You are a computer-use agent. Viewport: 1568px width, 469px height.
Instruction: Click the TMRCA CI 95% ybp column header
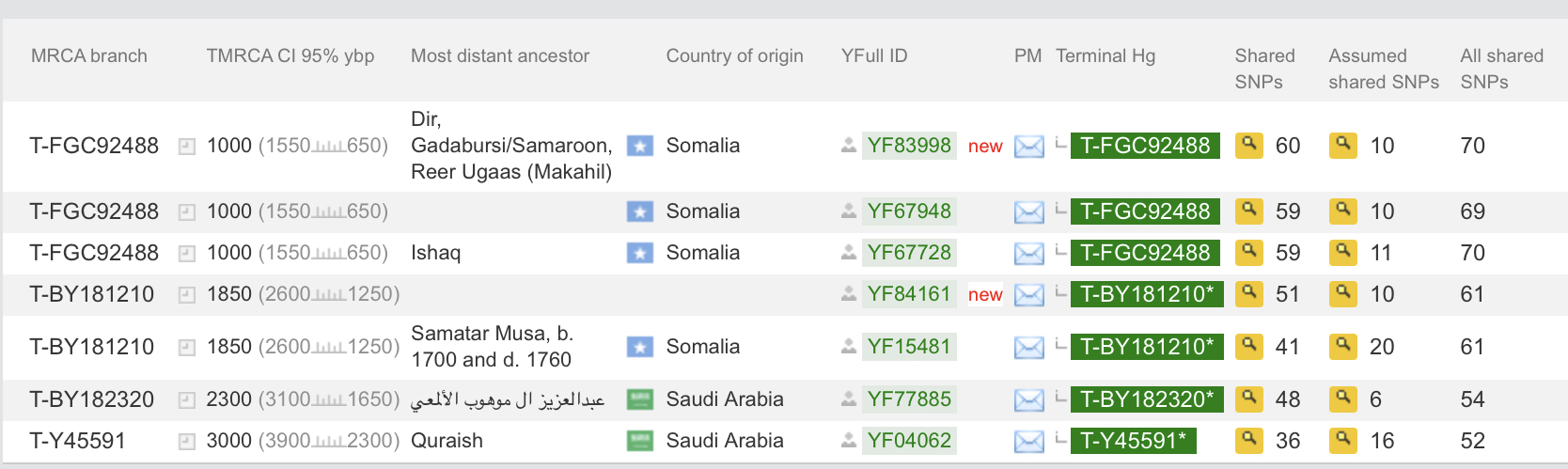pos(290,56)
